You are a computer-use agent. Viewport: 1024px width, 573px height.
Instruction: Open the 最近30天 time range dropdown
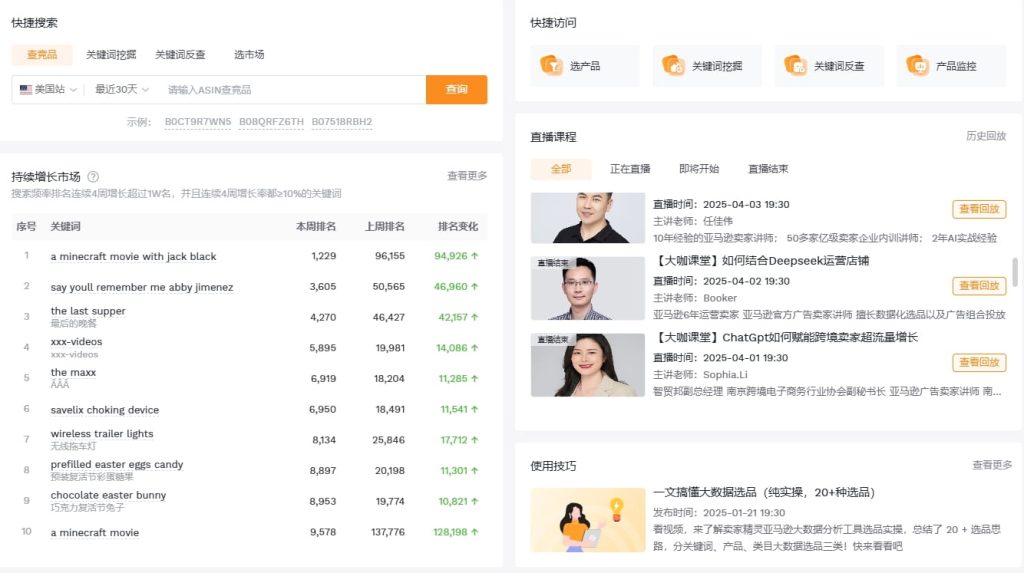coord(121,90)
